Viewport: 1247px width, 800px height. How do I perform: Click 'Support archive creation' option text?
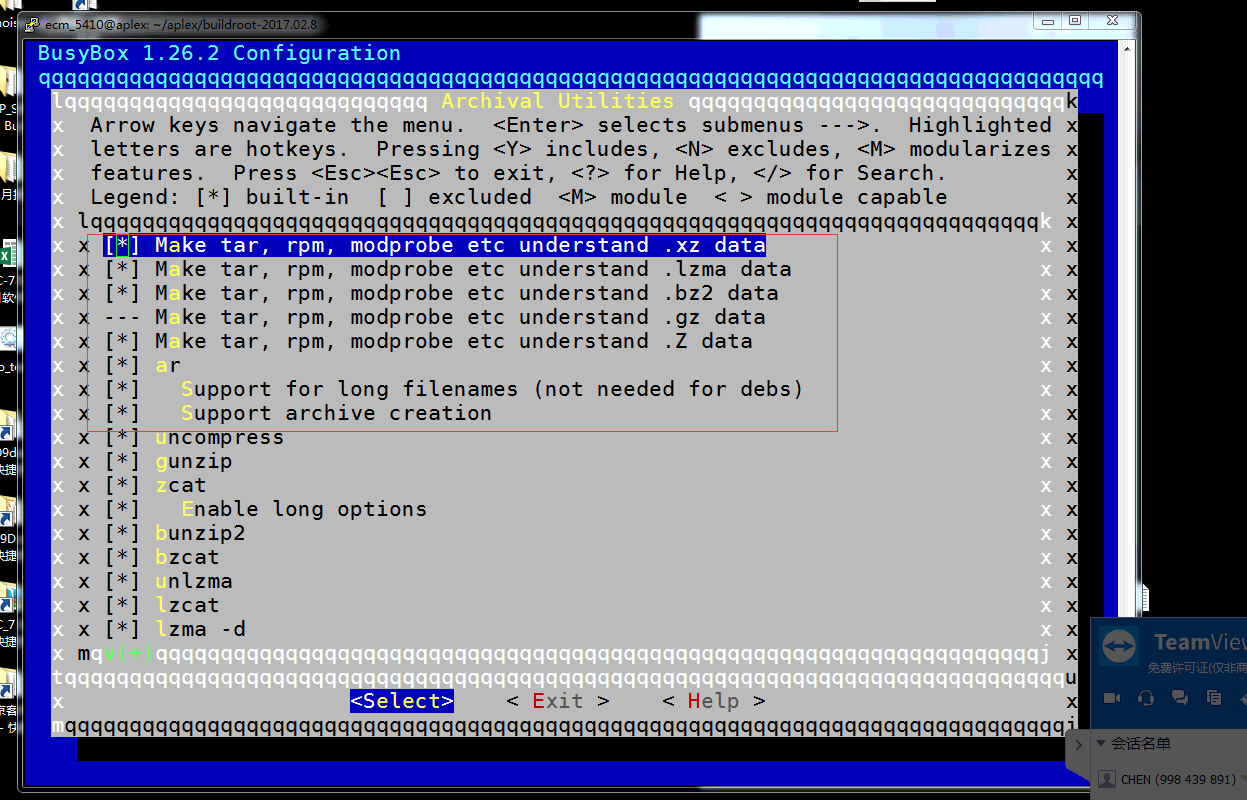[x=337, y=413]
